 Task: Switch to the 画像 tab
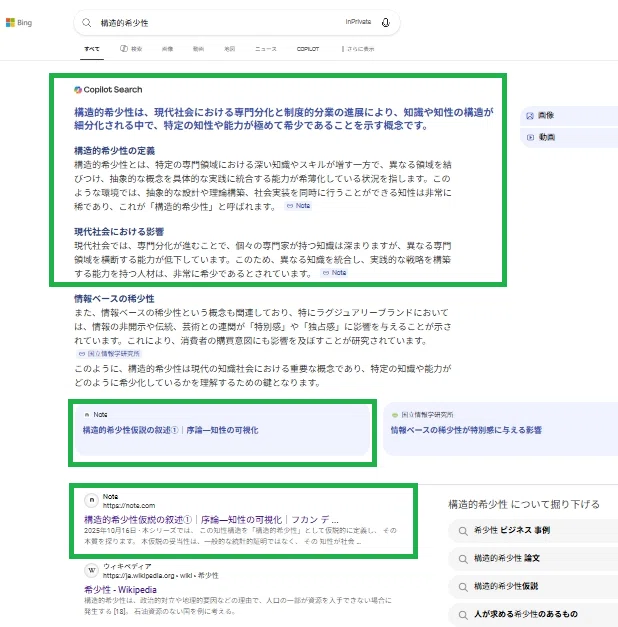pyautogui.click(x=168, y=49)
